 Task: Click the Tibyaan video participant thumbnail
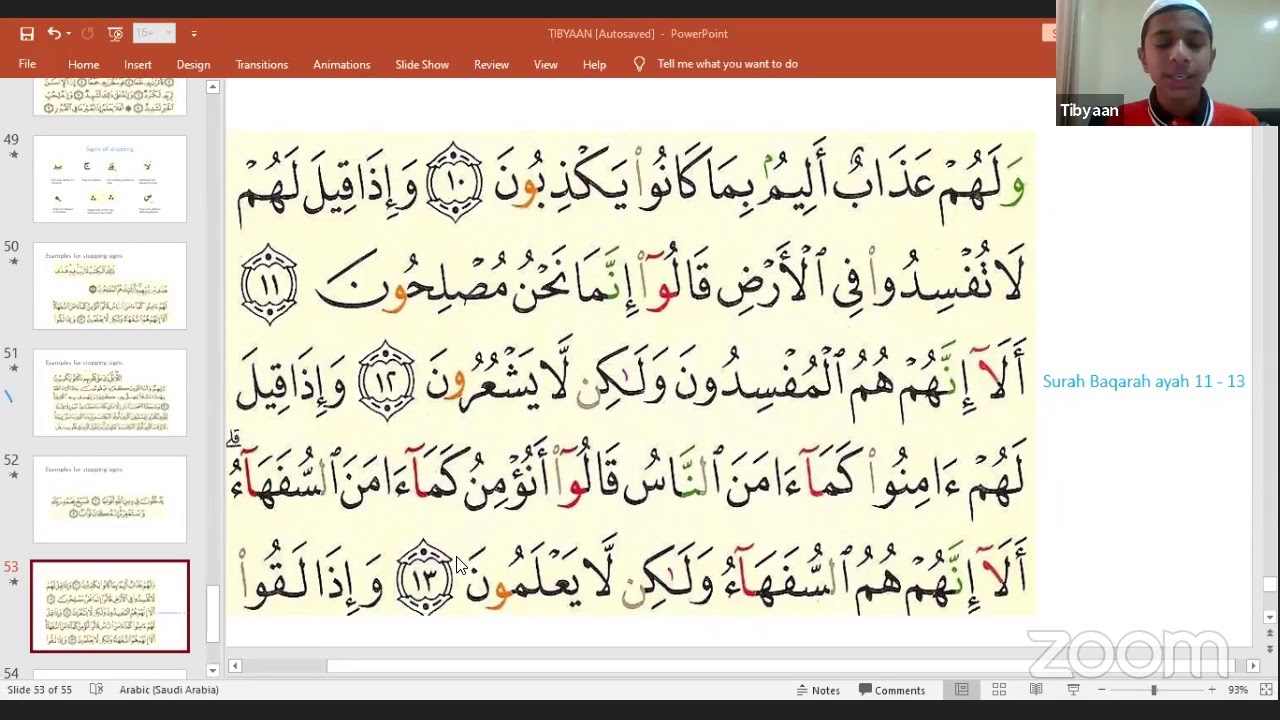[x=1168, y=63]
